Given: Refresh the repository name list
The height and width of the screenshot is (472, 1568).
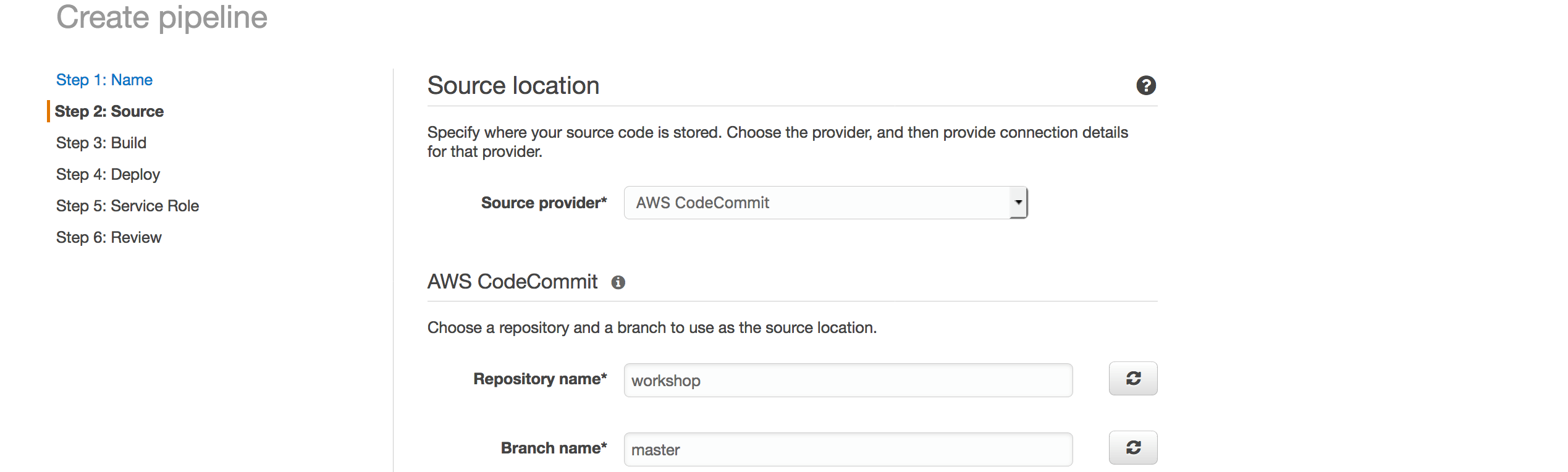Looking at the screenshot, I should (x=1132, y=378).
